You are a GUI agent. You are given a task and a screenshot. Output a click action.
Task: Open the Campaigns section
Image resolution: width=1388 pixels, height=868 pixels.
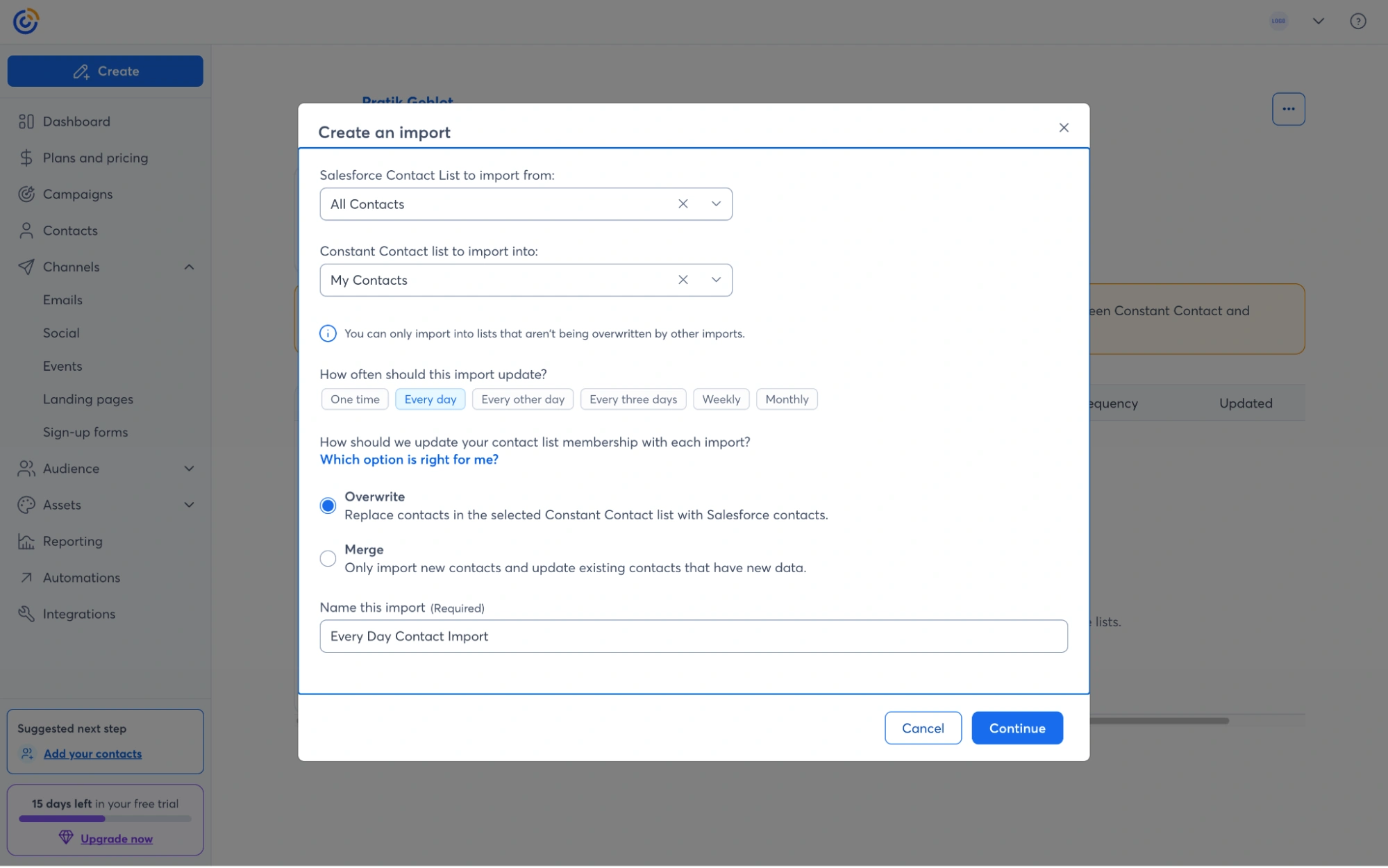pos(78,194)
